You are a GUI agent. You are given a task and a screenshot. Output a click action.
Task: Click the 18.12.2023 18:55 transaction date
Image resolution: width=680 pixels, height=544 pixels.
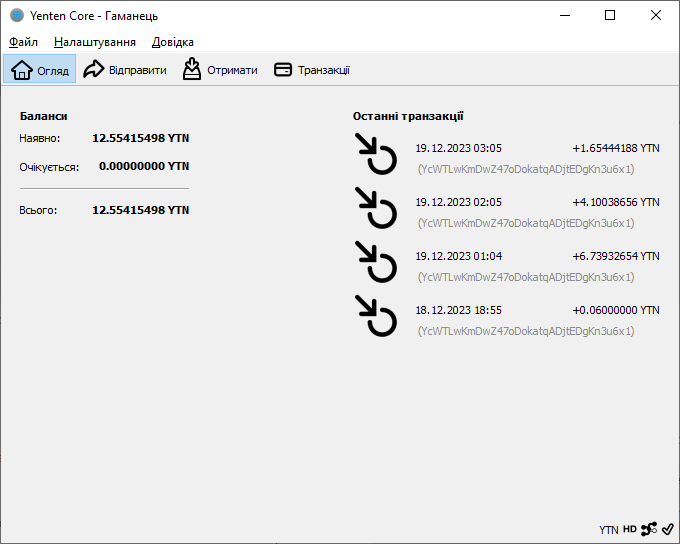458,310
